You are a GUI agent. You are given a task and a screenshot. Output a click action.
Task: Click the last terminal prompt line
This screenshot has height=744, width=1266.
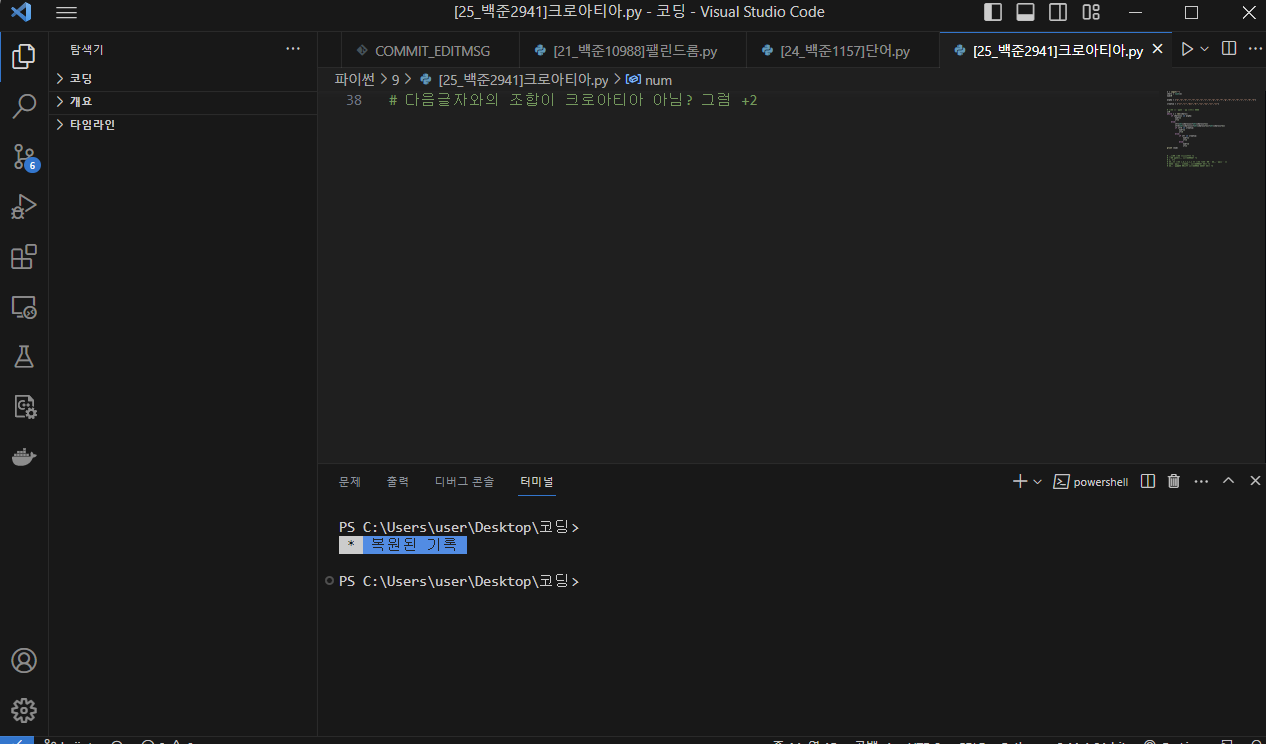coord(459,581)
